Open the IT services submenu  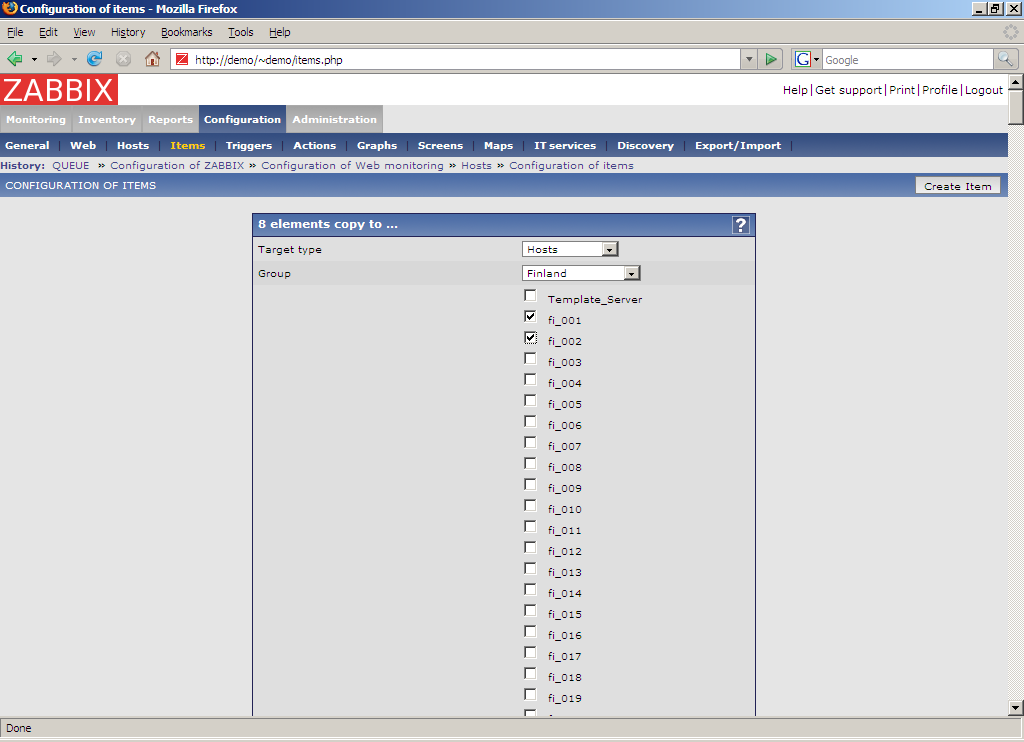tap(565, 146)
